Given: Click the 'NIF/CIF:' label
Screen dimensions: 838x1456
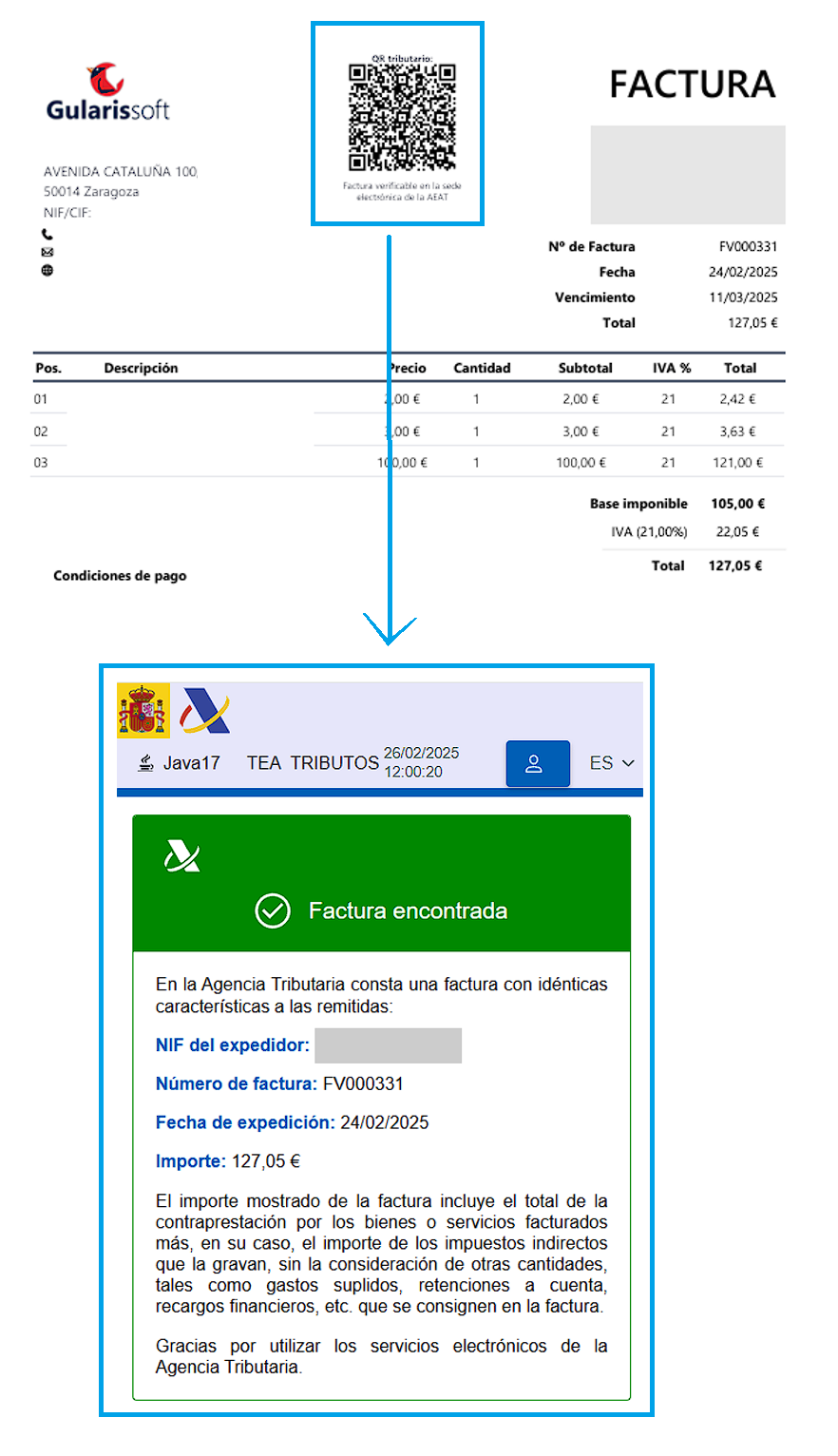Looking at the screenshot, I should pos(67,213).
